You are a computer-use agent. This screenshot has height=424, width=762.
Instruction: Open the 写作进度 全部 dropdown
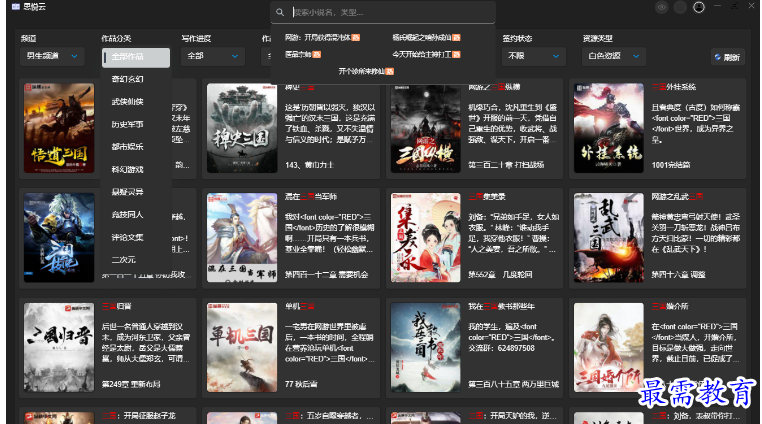[212, 56]
